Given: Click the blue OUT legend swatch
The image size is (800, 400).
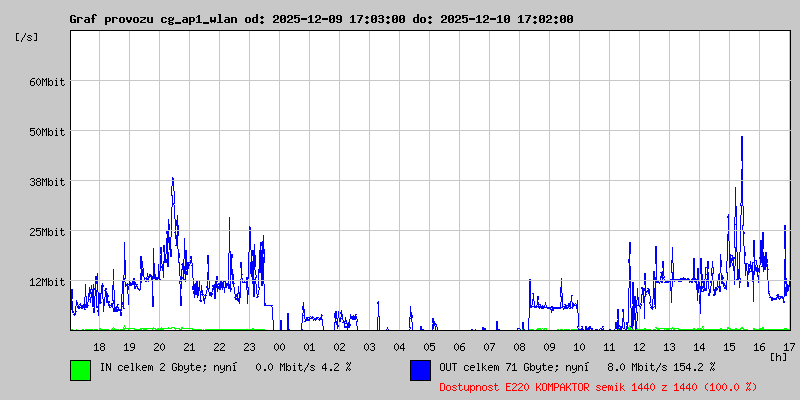Looking at the screenshot, I should click(420, 370).
